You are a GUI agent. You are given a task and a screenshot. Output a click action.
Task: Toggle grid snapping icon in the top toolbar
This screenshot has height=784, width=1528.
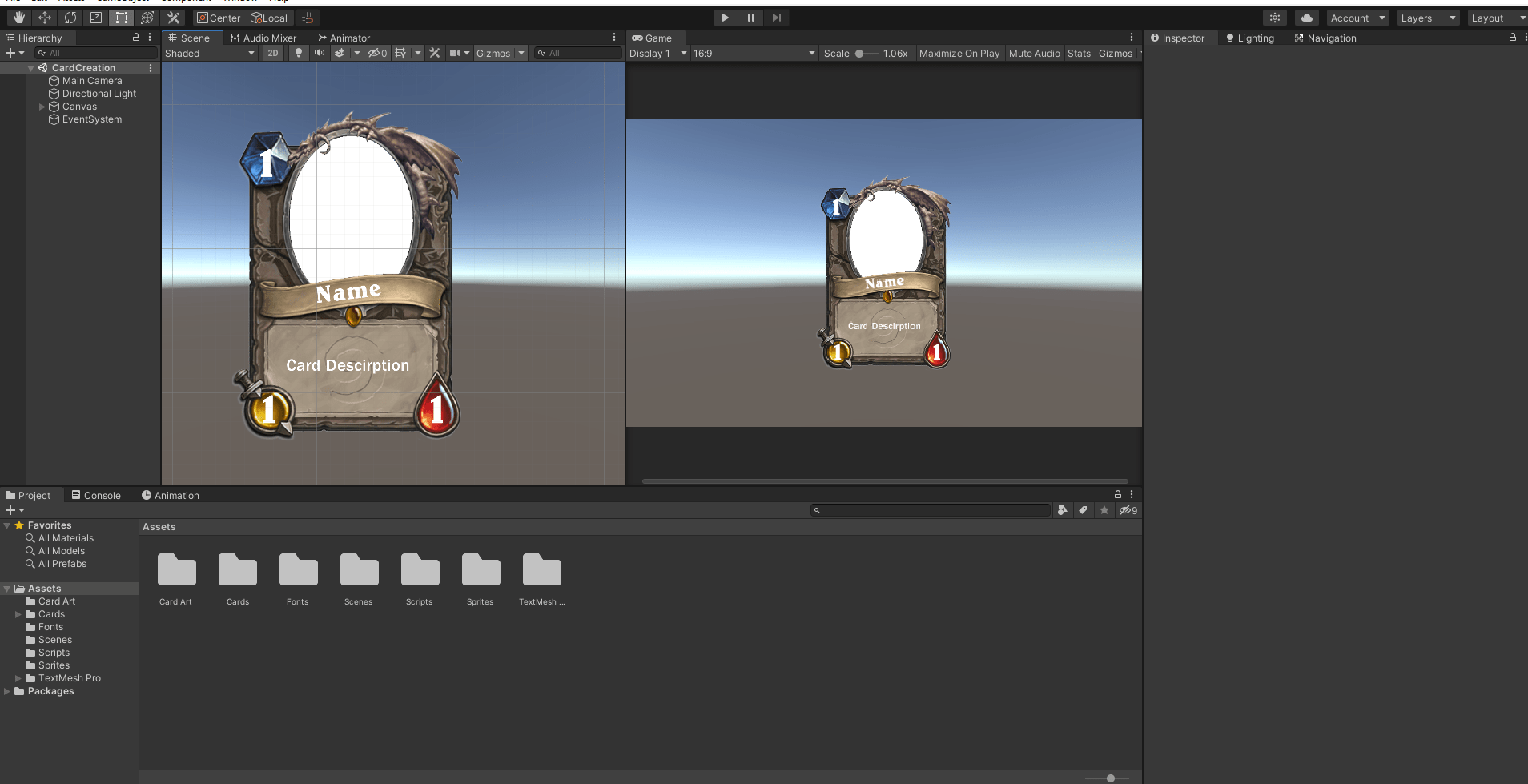(308, 18)
